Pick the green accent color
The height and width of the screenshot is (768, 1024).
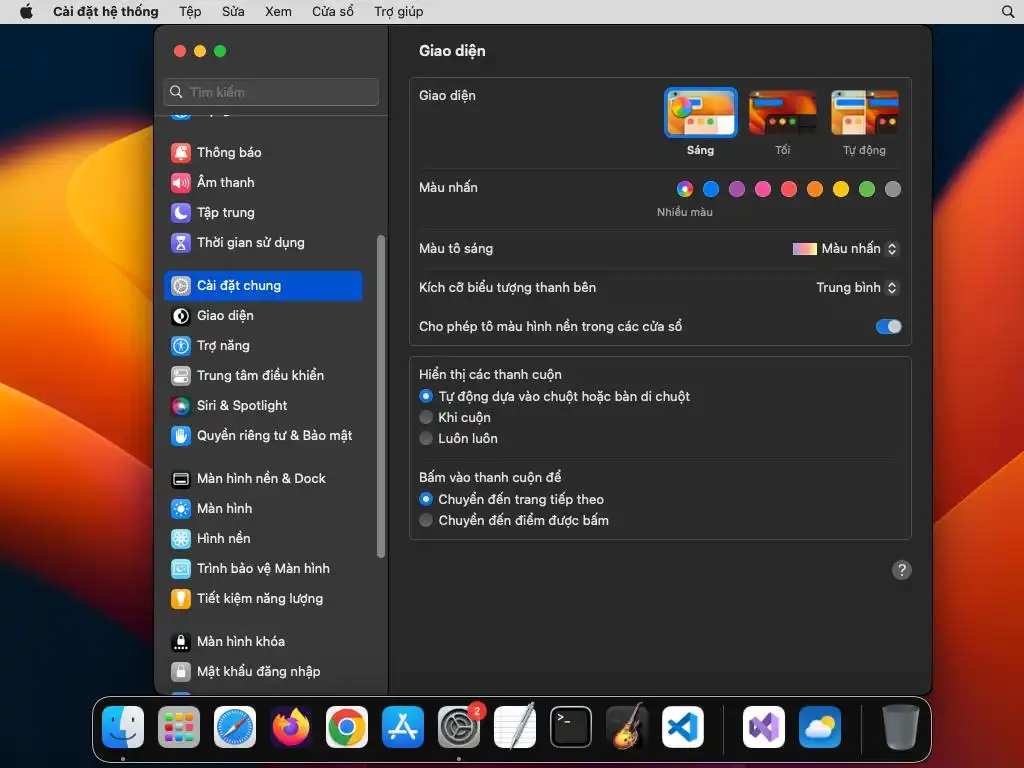pyautogui.click(x=867, y=189)
